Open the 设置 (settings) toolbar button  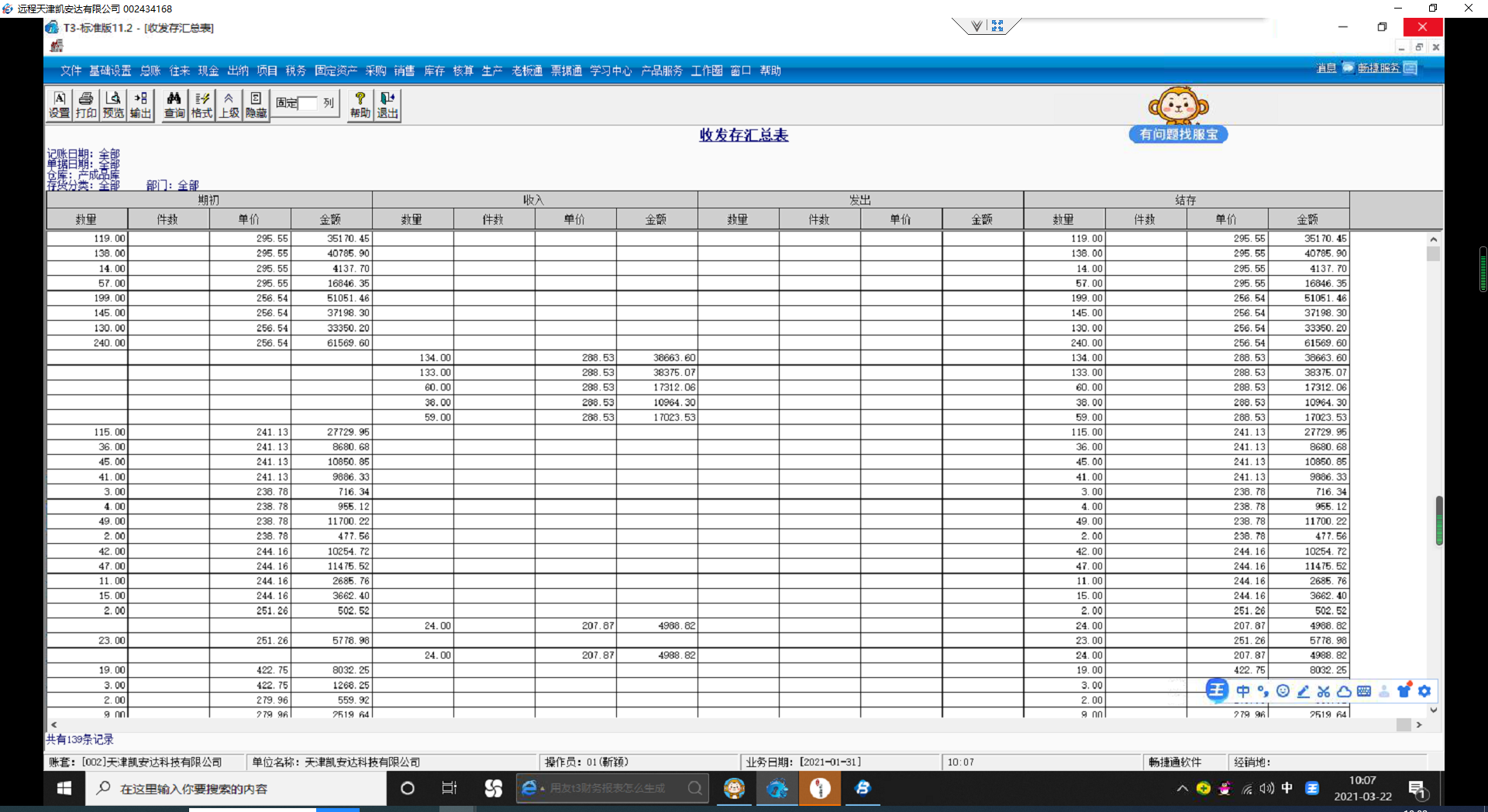tap(60, 105)
